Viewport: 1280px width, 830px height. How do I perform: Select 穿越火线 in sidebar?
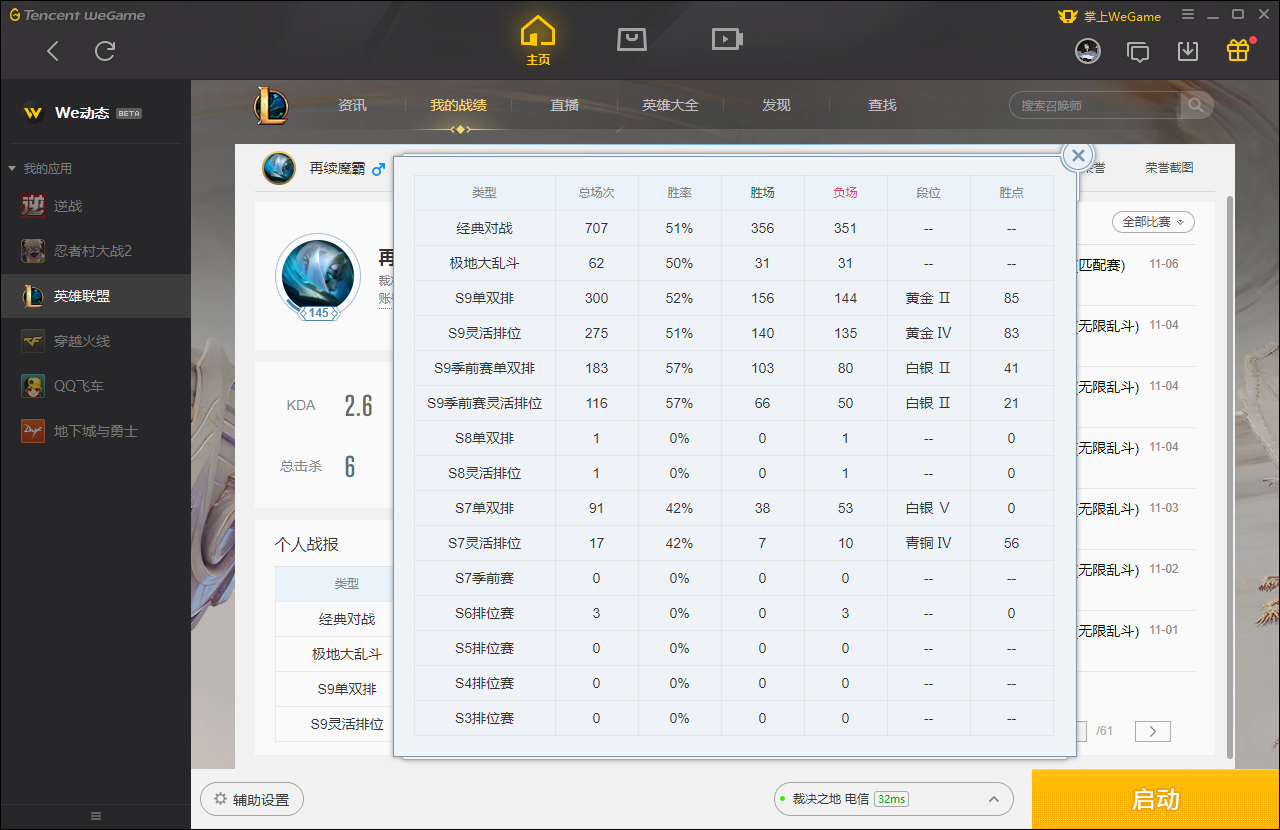click(x=95, y=341)
